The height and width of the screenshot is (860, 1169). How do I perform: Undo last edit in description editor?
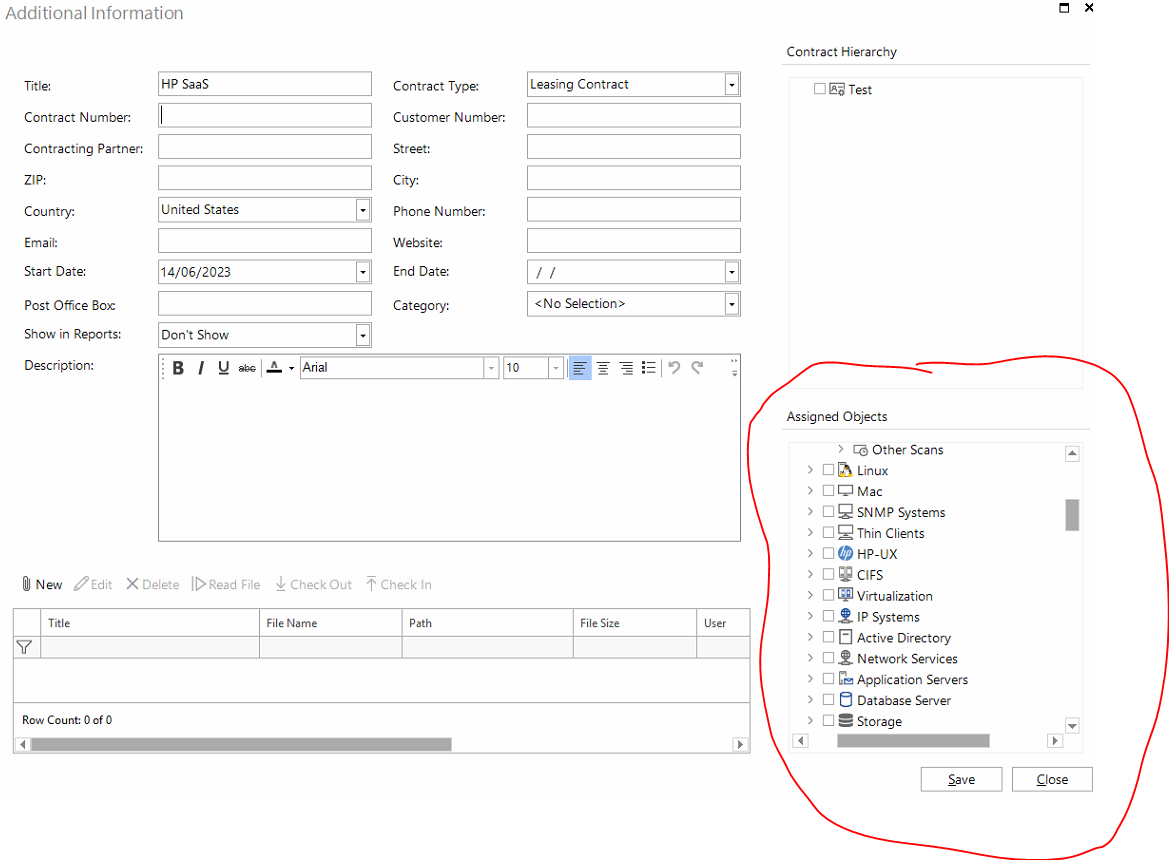coord(674,368)
